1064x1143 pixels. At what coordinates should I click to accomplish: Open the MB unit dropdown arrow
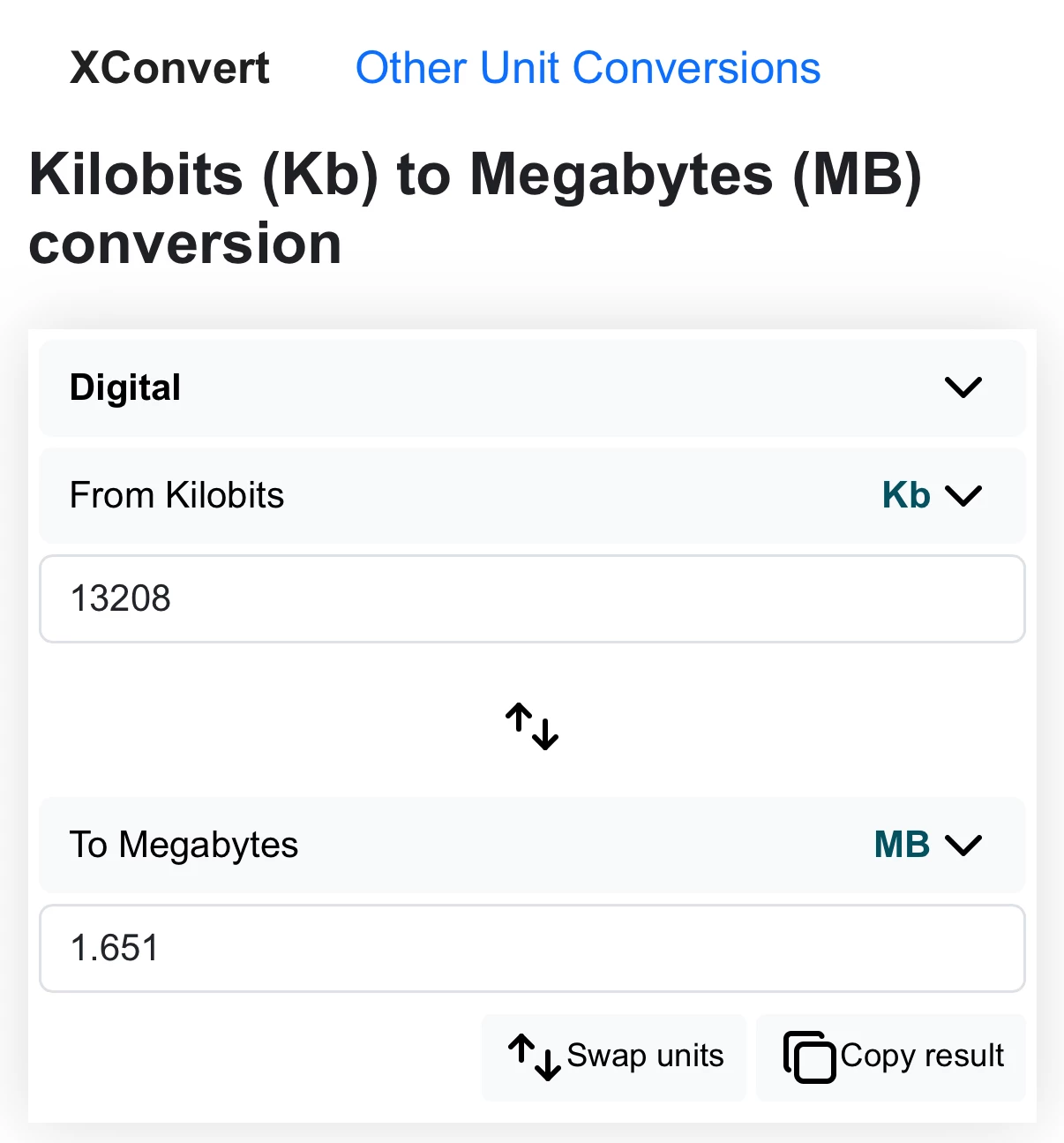[963, 845]
